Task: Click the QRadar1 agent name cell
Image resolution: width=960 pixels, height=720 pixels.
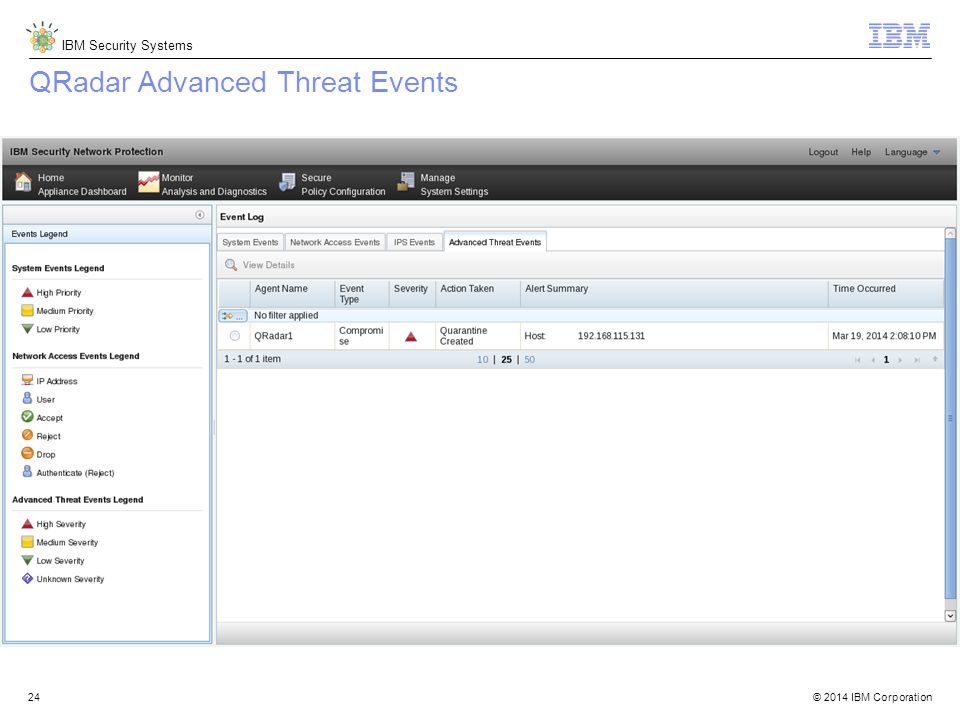Action: [x=293, y=336]
